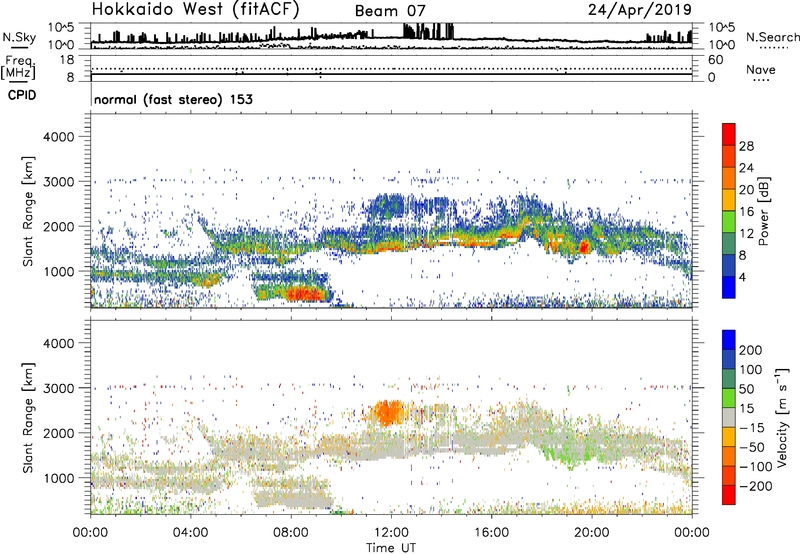Click the '20:00' time axis tick label
Viewport: 800px width, 554px height.
[592, 533]
